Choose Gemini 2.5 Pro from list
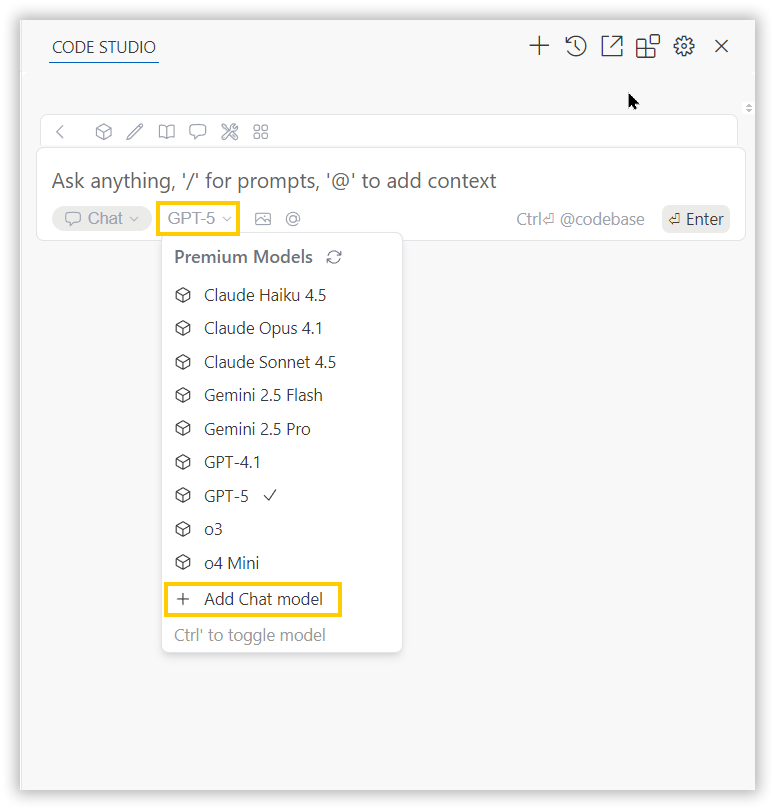 point(257,429)
